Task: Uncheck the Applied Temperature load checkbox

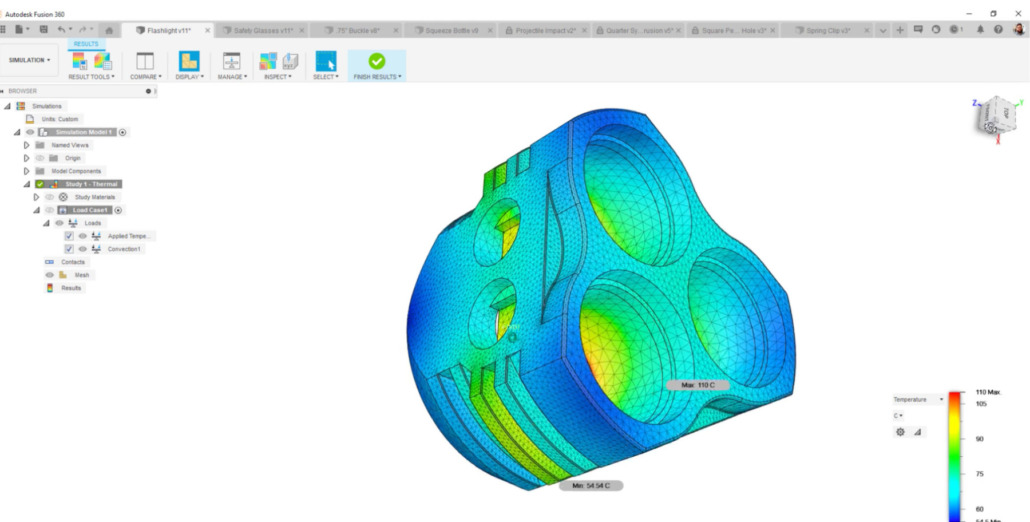Action: (x=69, y=236)
